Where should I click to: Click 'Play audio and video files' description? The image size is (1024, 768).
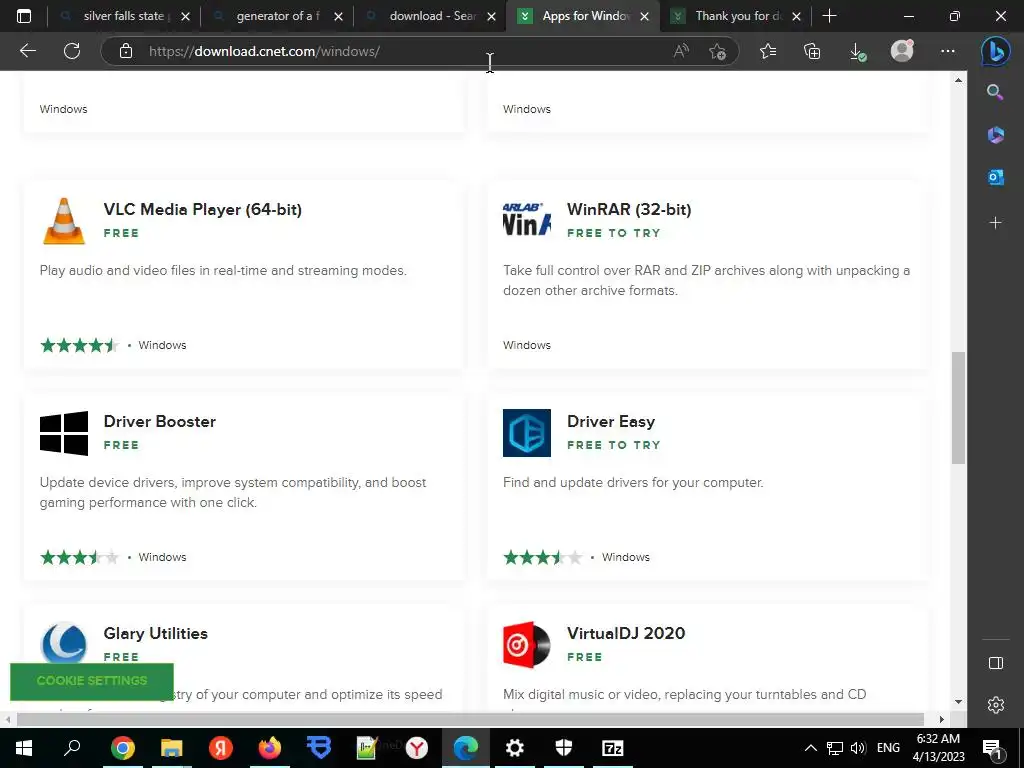(223, 270)
